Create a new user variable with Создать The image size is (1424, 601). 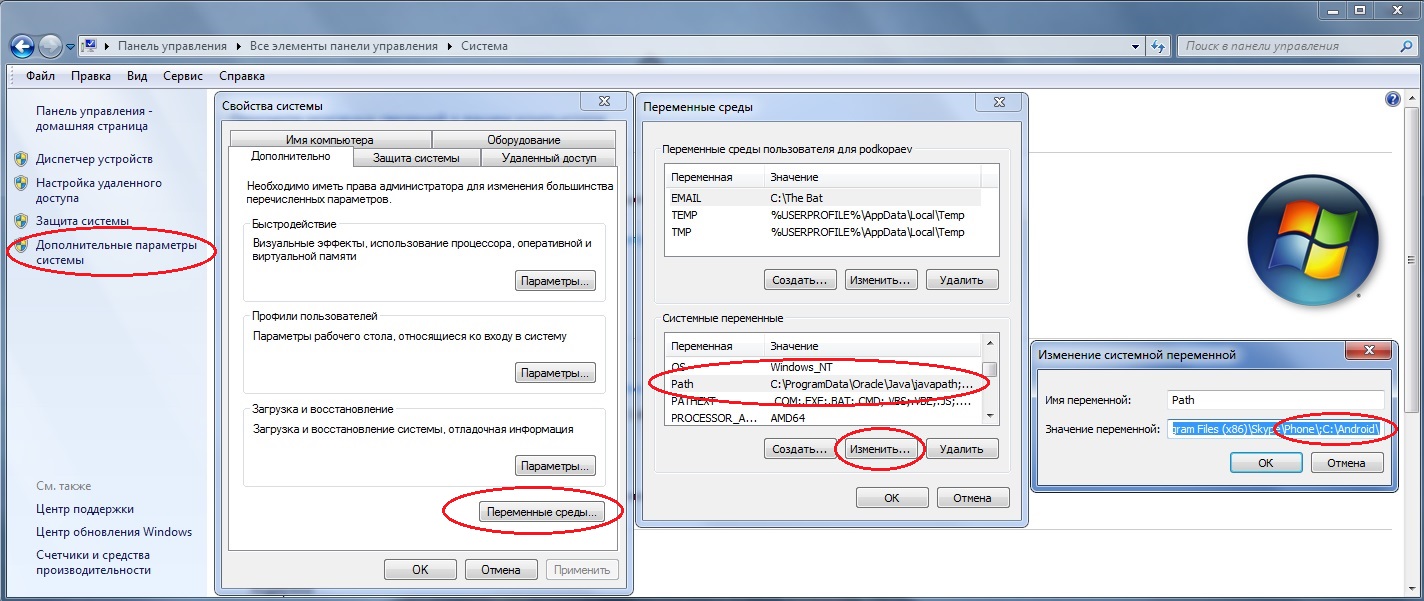coord(800,280)
